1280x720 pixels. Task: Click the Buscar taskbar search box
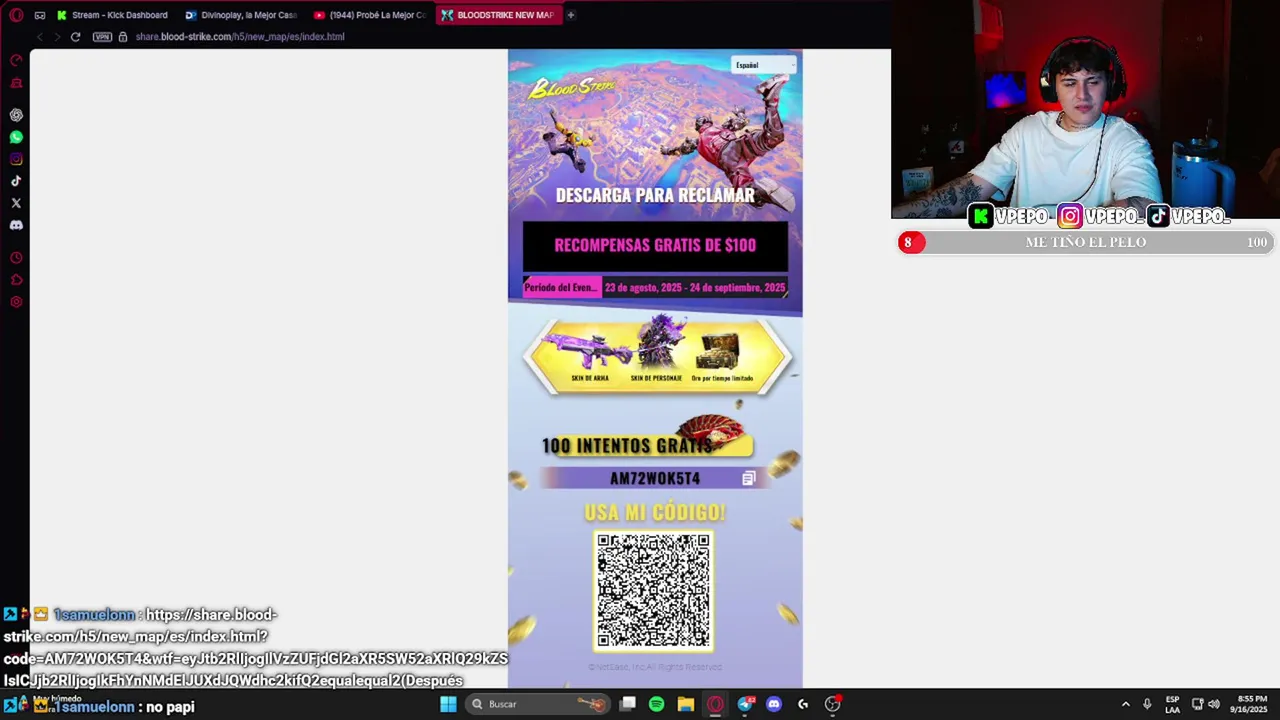pyautogui.click(x=538, y=704)
